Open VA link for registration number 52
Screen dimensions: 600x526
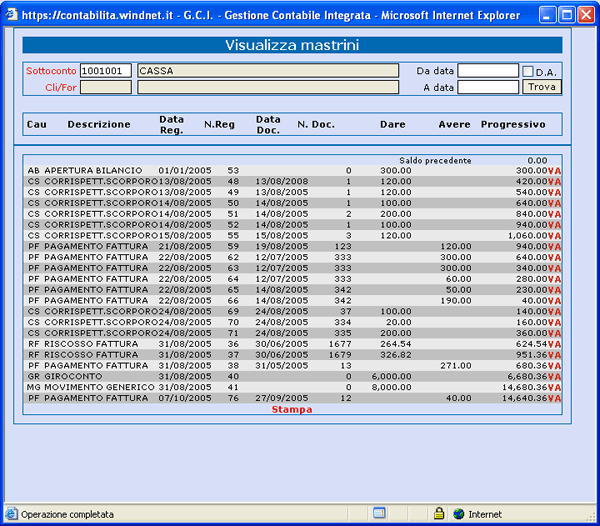(554, 225)
